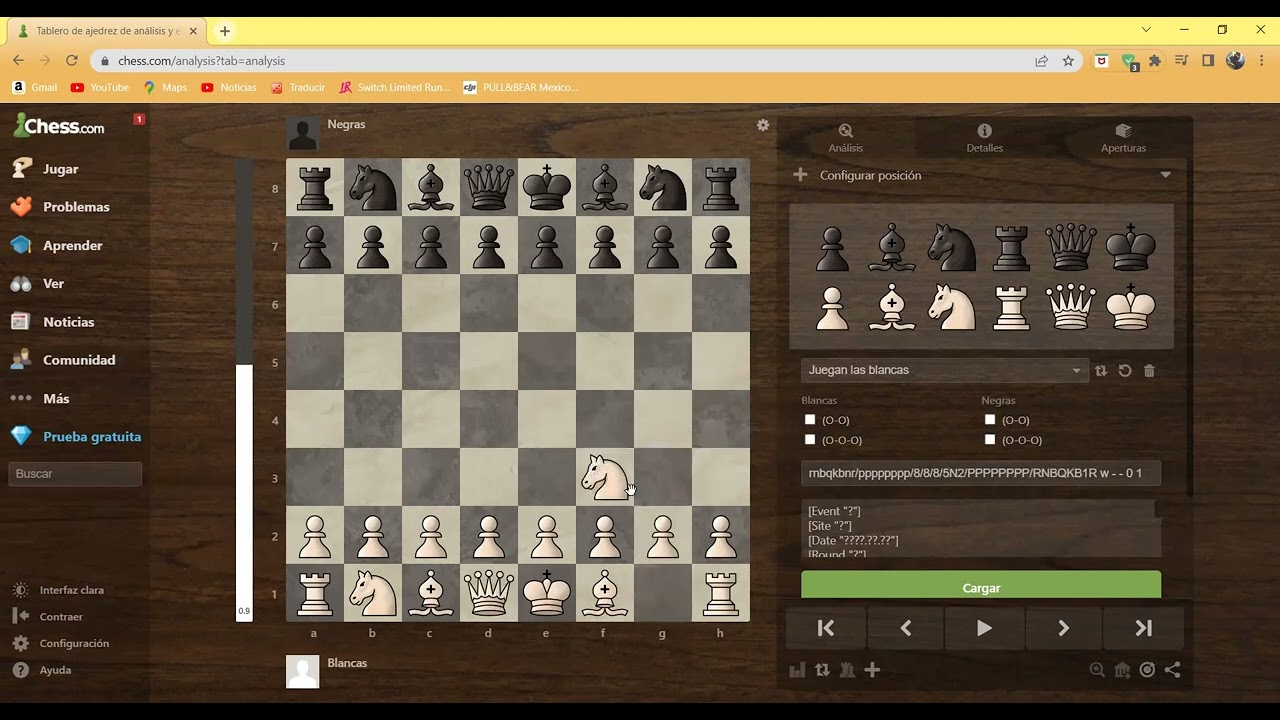Go to first move button
This screenshot has width=1280, height=720.
tap(826, 628)
